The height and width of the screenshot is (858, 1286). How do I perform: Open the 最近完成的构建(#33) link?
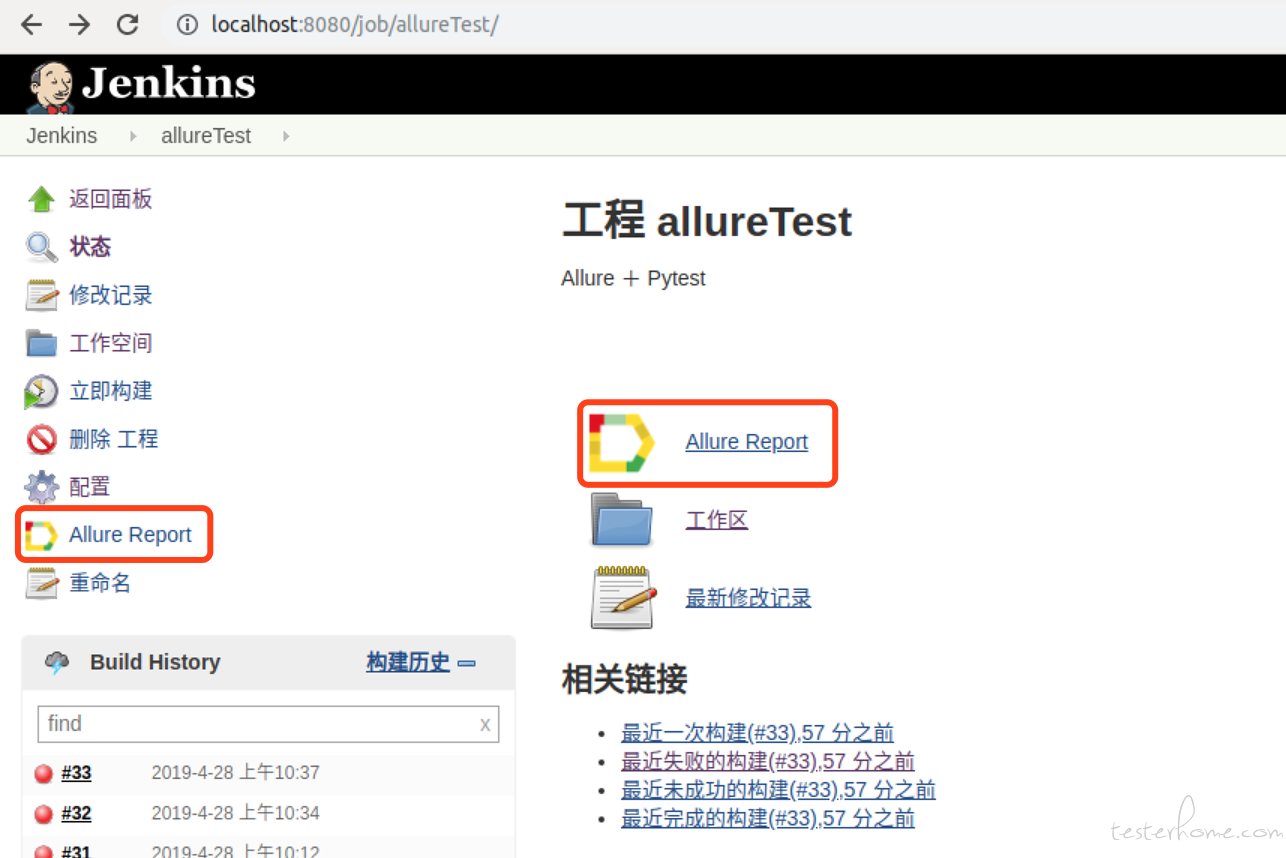click(x=768, y=819)
